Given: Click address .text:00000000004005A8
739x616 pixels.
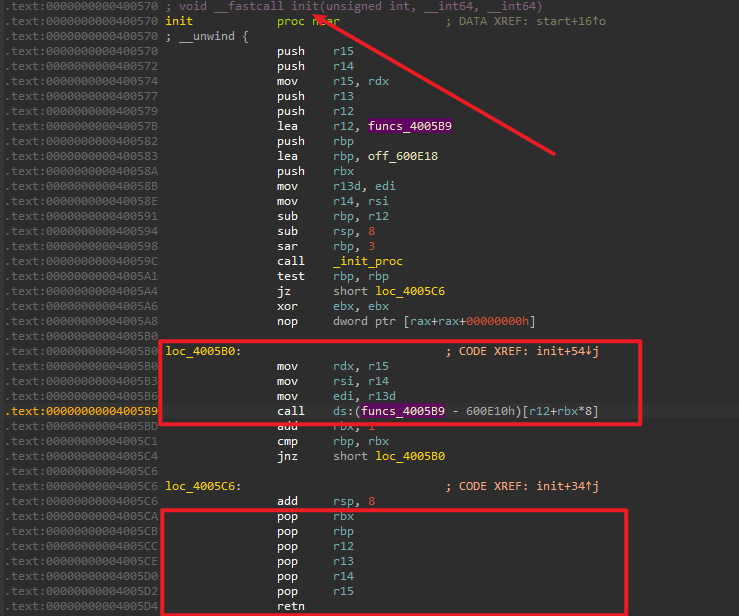Looking at the screenshot, I should (x=82, y=321).
